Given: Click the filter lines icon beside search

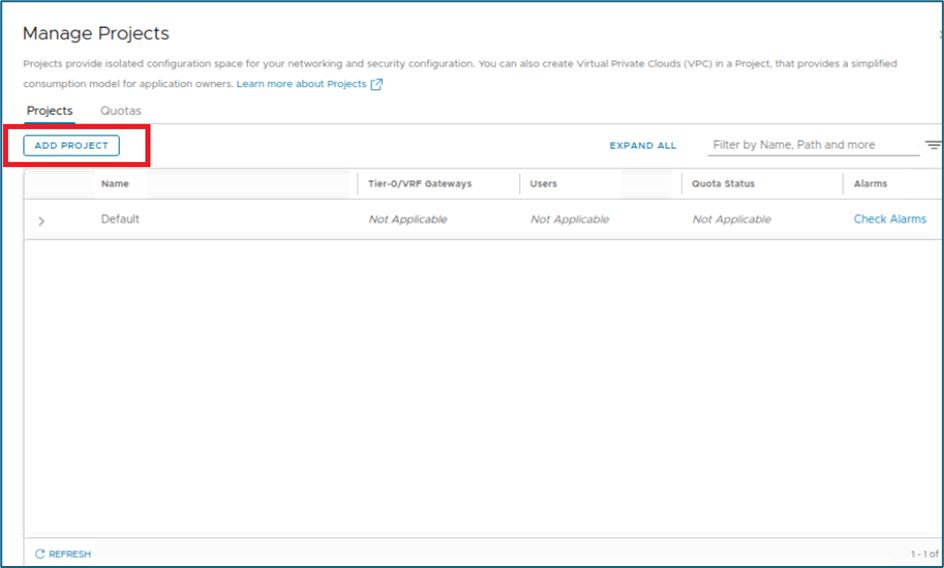Looking at the screenshot, I should pyautogui.click(x=933, y=145).
